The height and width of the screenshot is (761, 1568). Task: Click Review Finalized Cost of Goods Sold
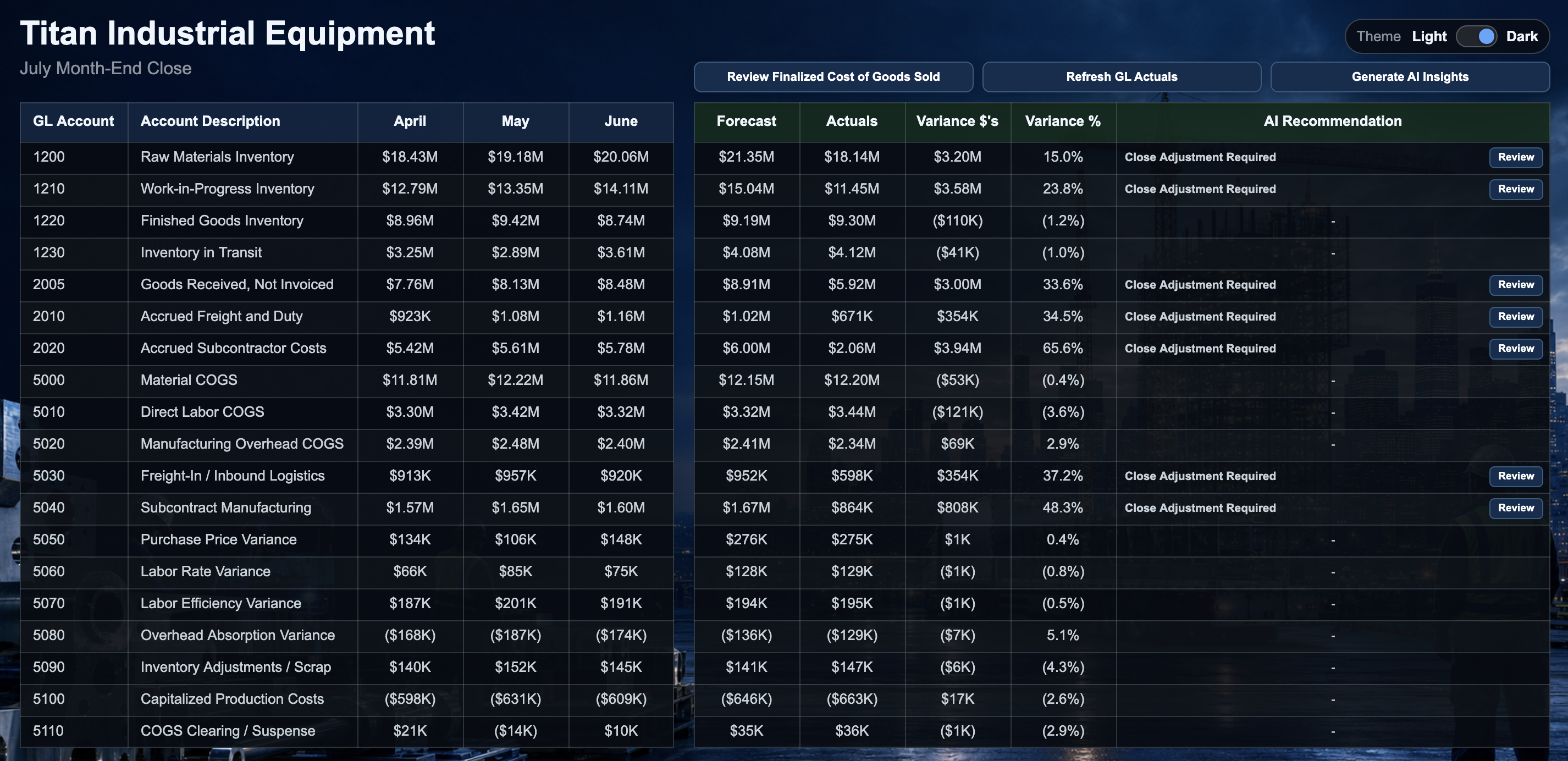click(833, 77)
